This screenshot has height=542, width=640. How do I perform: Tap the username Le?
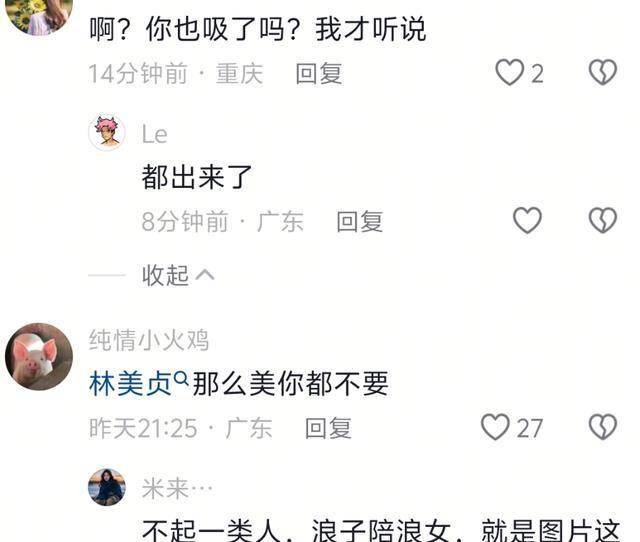[154, 134]
